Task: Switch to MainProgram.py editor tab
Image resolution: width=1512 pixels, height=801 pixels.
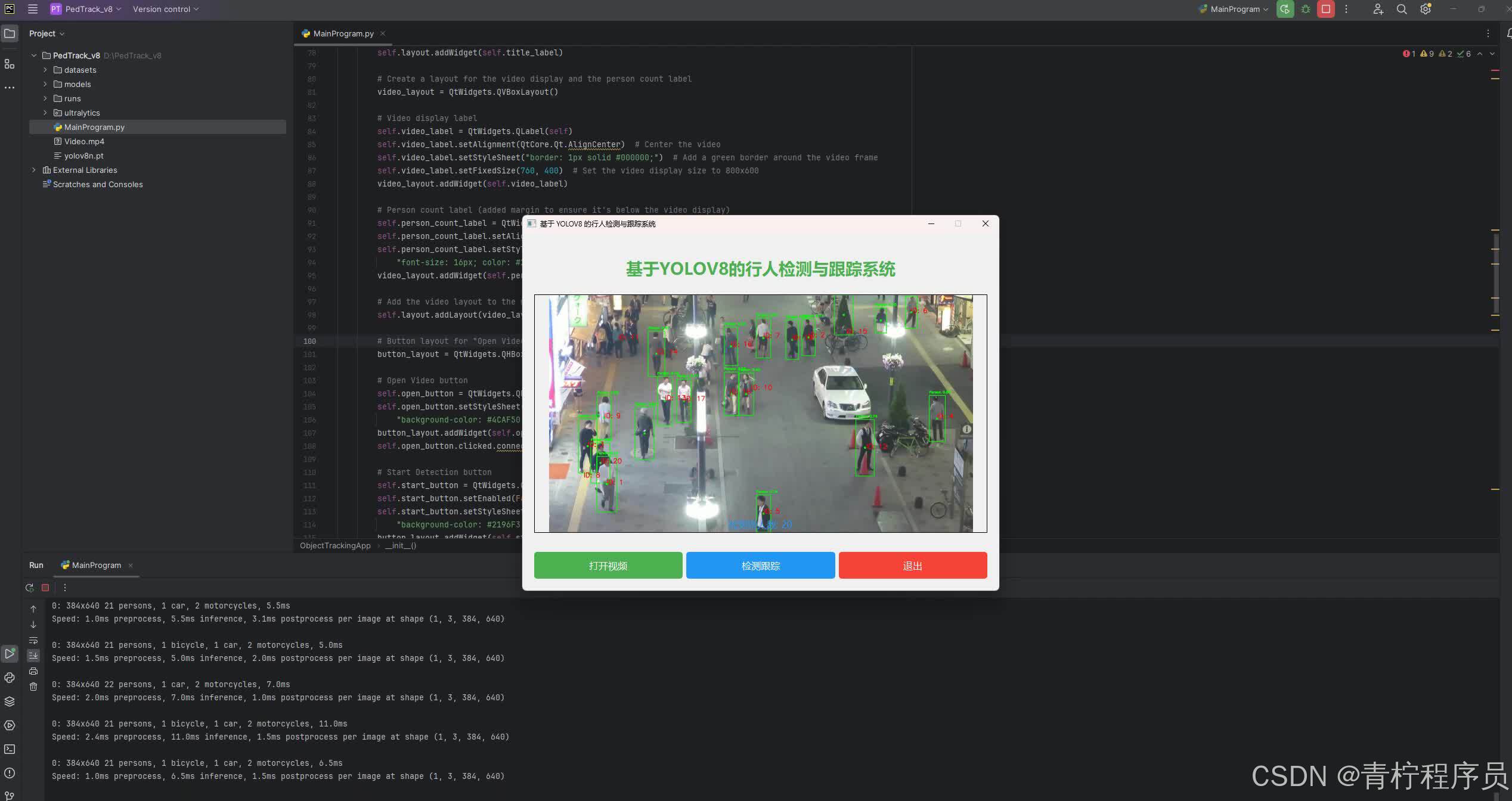Action: pyautogui.click(x=343, y=33)
